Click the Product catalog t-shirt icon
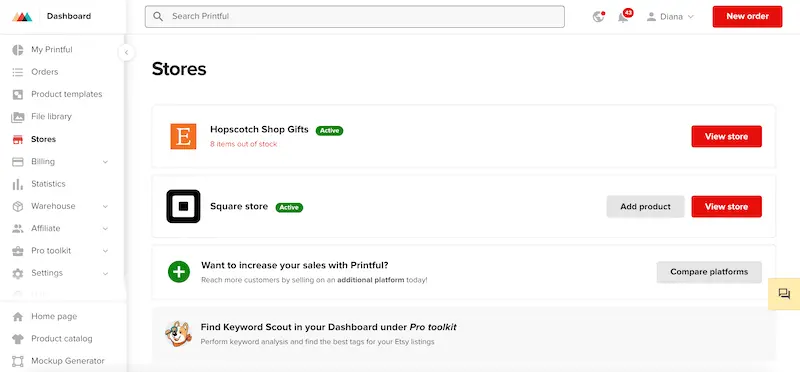800x372 pixels. 18,339
